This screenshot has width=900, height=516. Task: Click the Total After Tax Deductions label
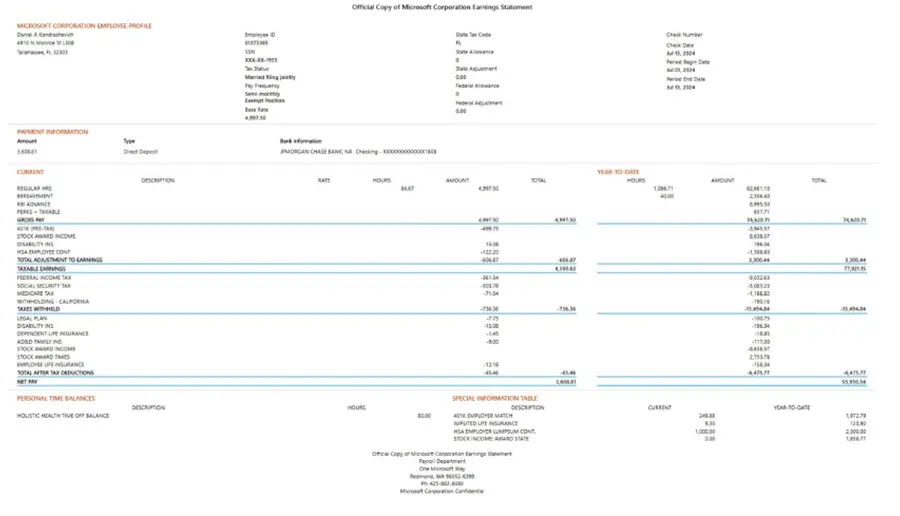(55, 373)
